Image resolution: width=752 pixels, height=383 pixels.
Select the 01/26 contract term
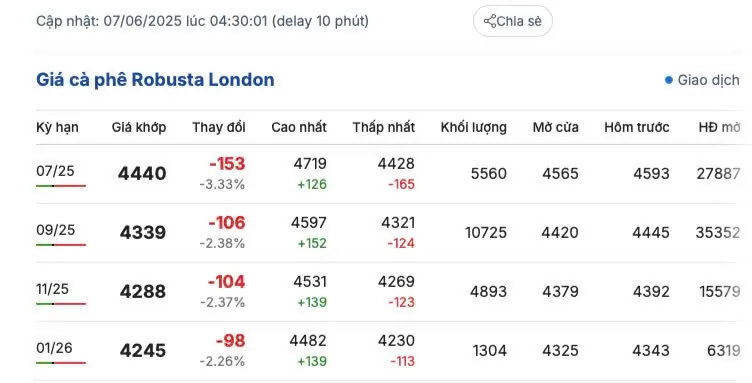click(54, 348)
